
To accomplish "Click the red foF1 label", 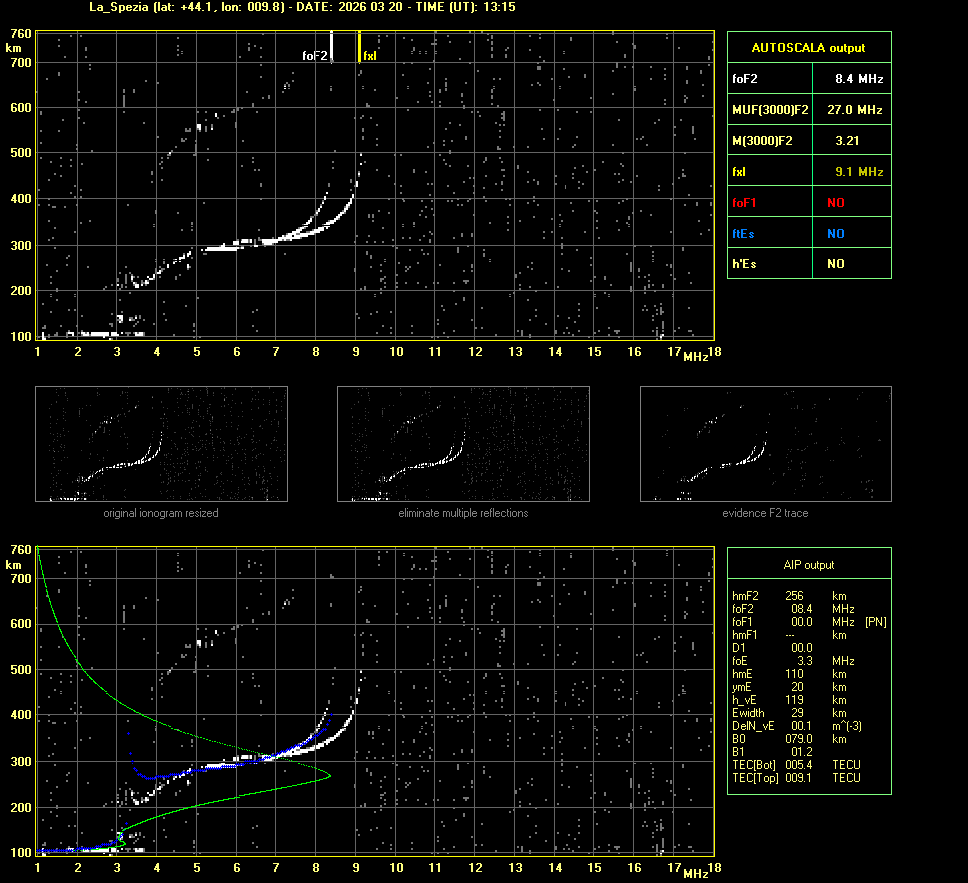I will point(746,202).
